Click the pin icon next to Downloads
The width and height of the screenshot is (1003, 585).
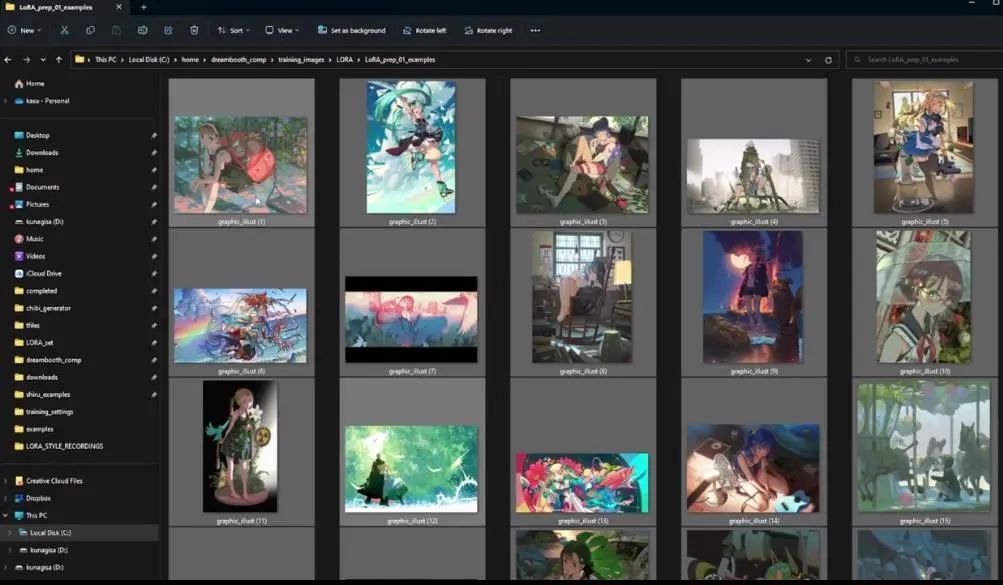tap(154, 153)
